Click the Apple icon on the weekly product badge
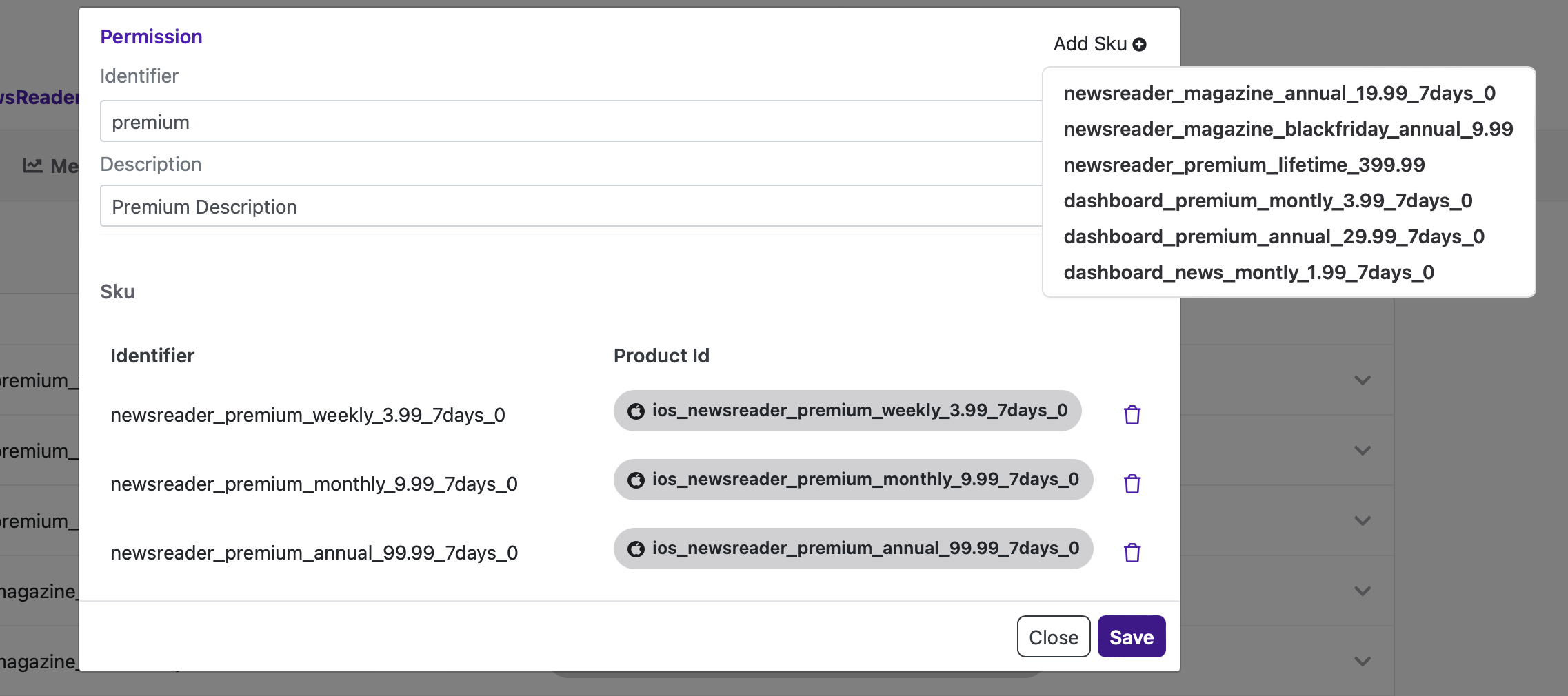Viewport: 1568px width, 696px height. click(x=636, y=411)
